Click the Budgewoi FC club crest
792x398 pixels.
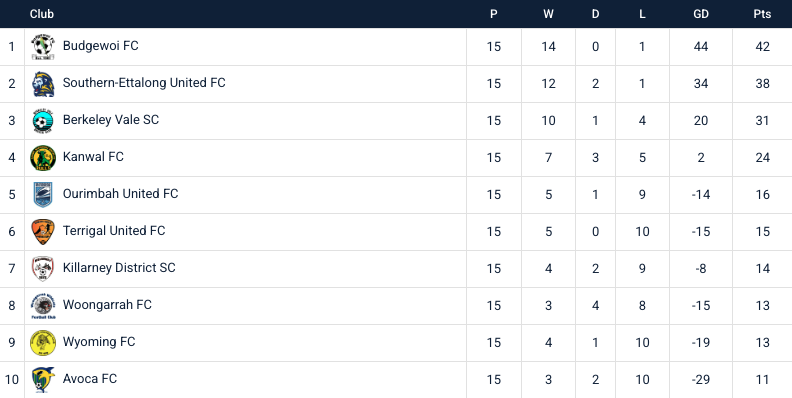click(x=43, y=46)
